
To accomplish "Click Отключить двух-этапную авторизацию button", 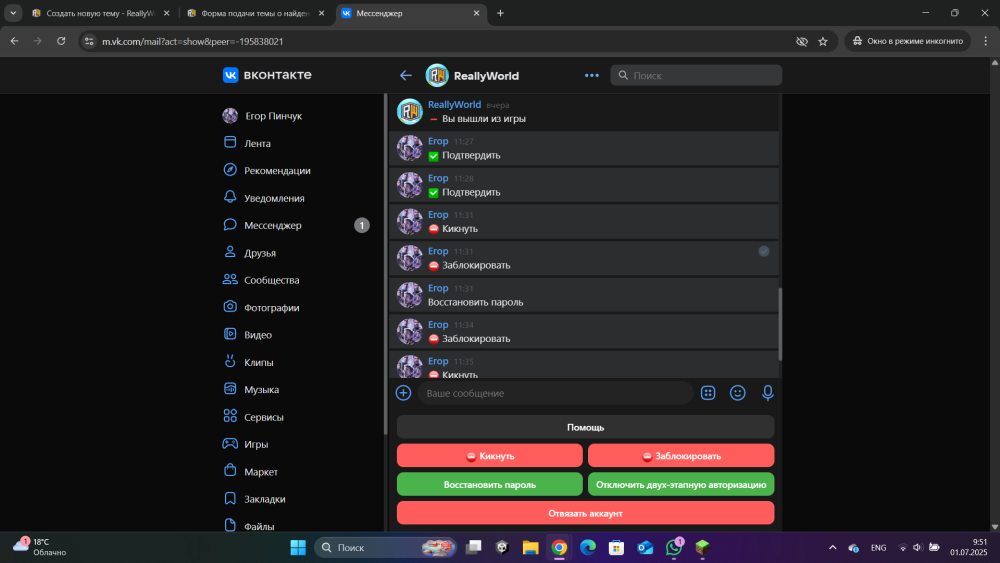I will pyautogui.click(x=681, y=485).
